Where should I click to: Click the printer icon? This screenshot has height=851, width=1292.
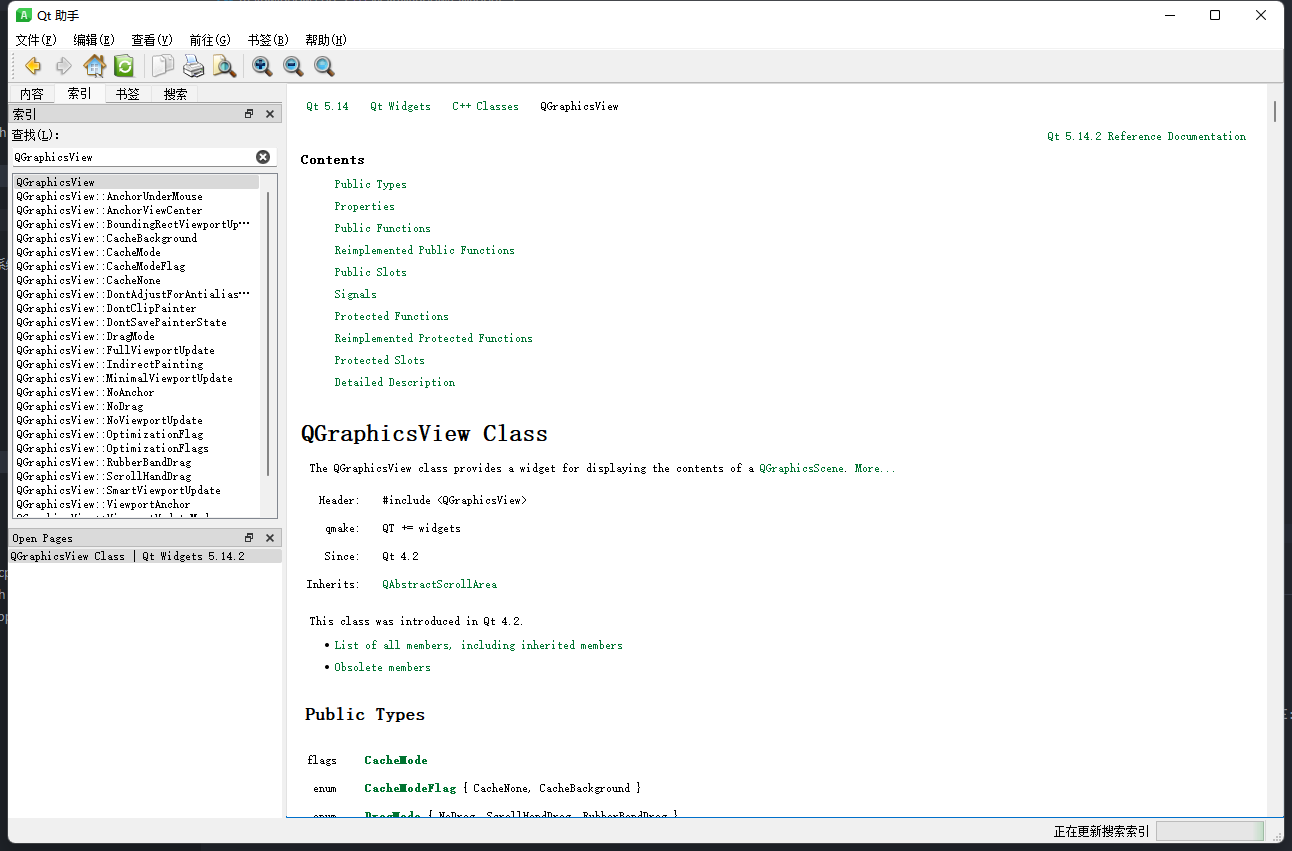(193, 66)
